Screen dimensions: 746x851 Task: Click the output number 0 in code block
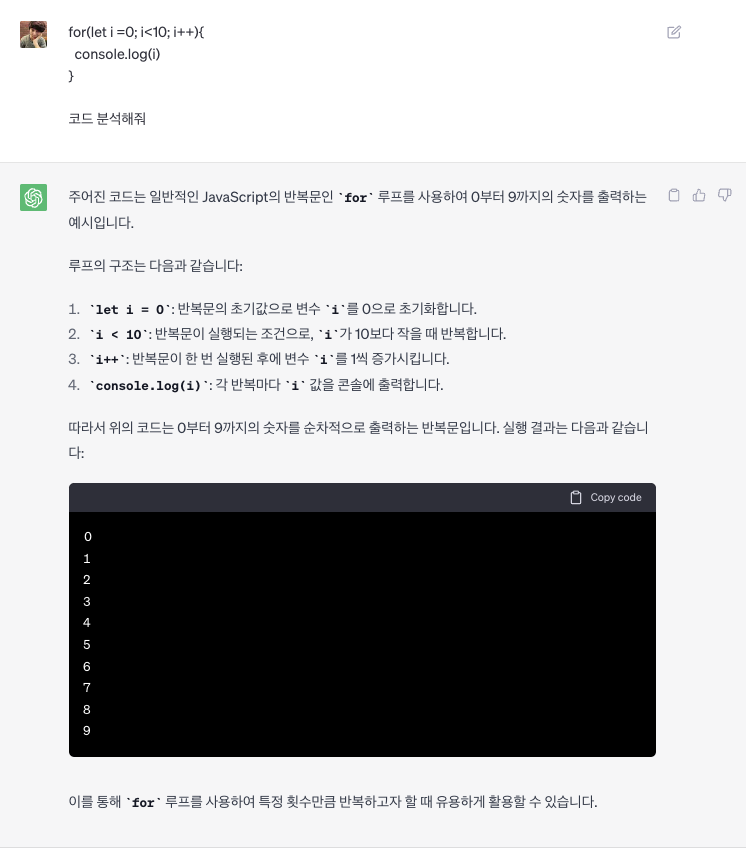coord(87,537)
